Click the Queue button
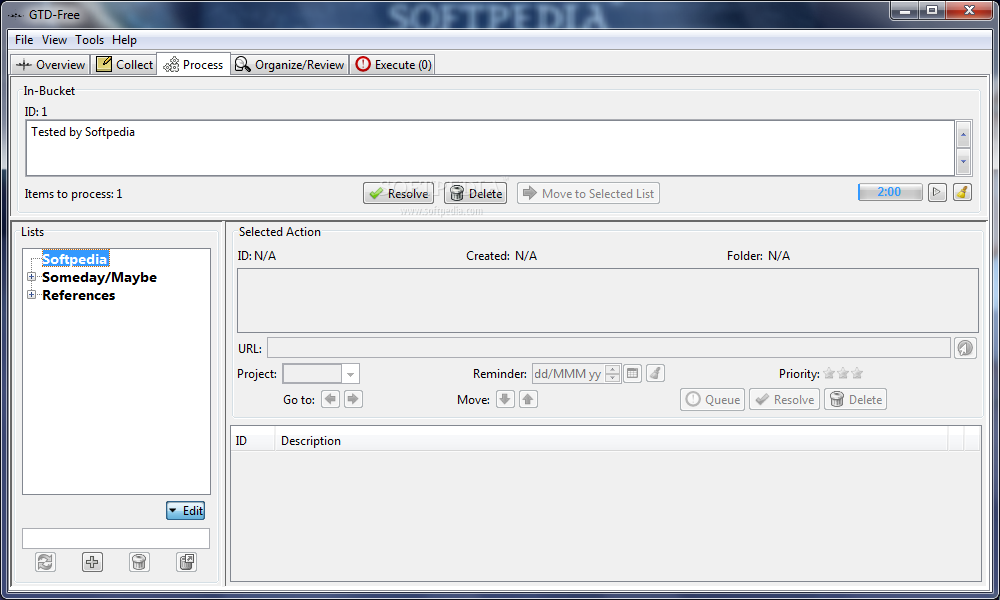The image size is (1000, 600). point(712,400)
